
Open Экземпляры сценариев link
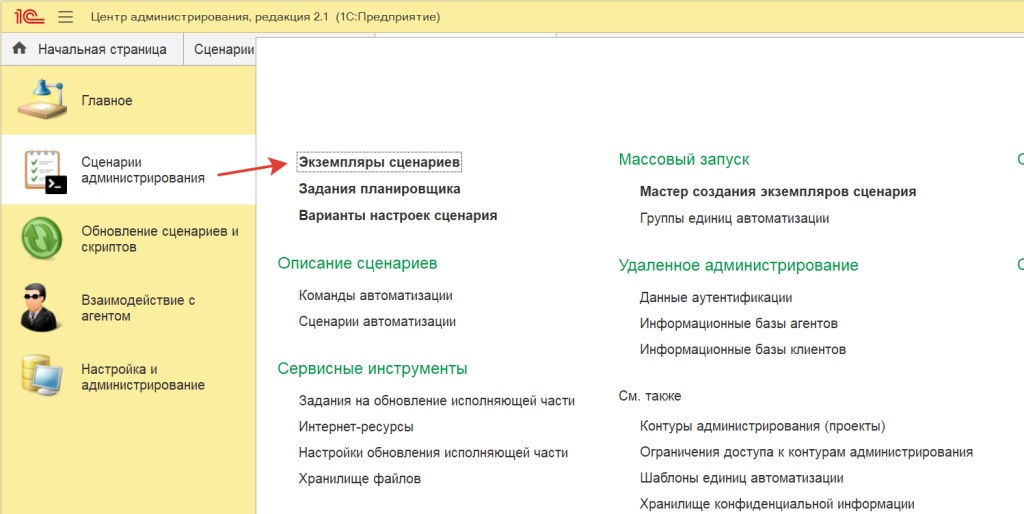pyautogui.click(x=380, y=161)
